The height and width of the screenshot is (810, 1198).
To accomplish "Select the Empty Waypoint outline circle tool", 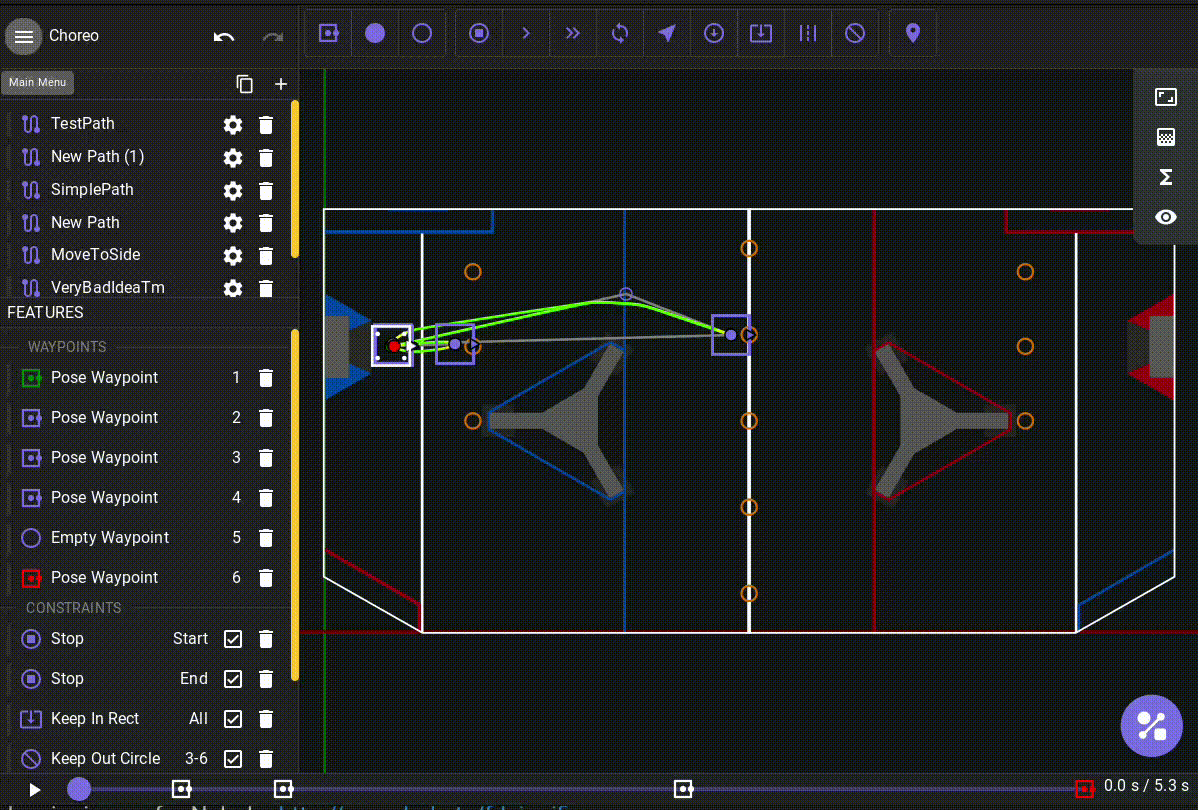I will 422,33.
